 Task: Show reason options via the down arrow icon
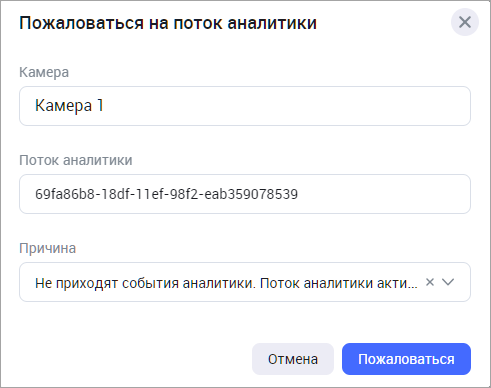(448, 282)
